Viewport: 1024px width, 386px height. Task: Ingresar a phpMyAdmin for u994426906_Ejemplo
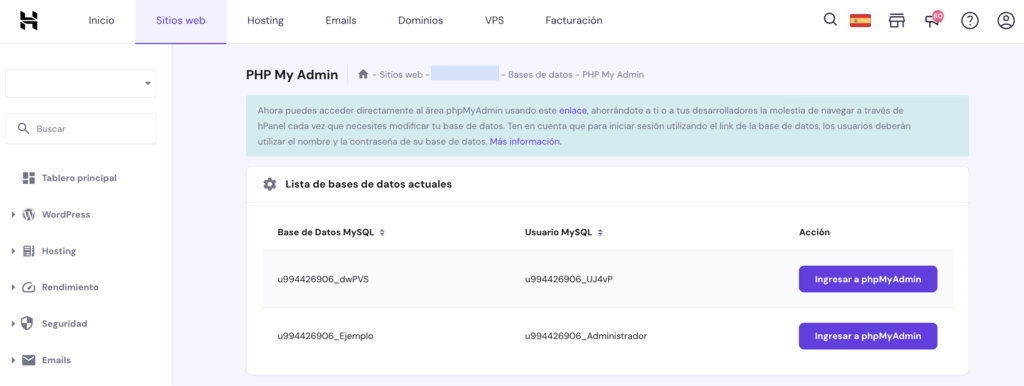pyautogui.click(x=868, y=336)
